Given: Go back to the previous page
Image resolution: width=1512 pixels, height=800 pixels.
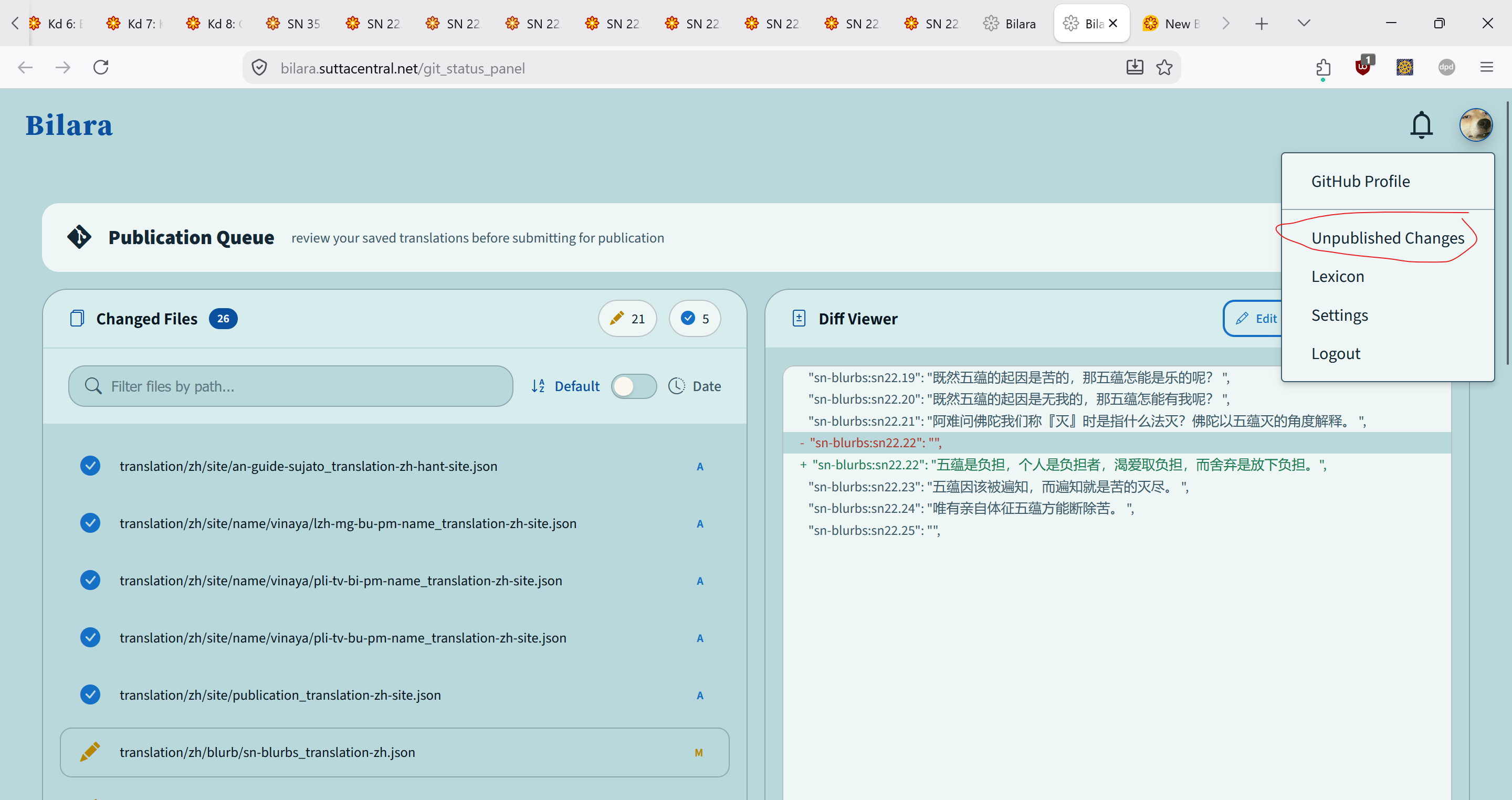Looking at the screenshot, I should [25, 68].
